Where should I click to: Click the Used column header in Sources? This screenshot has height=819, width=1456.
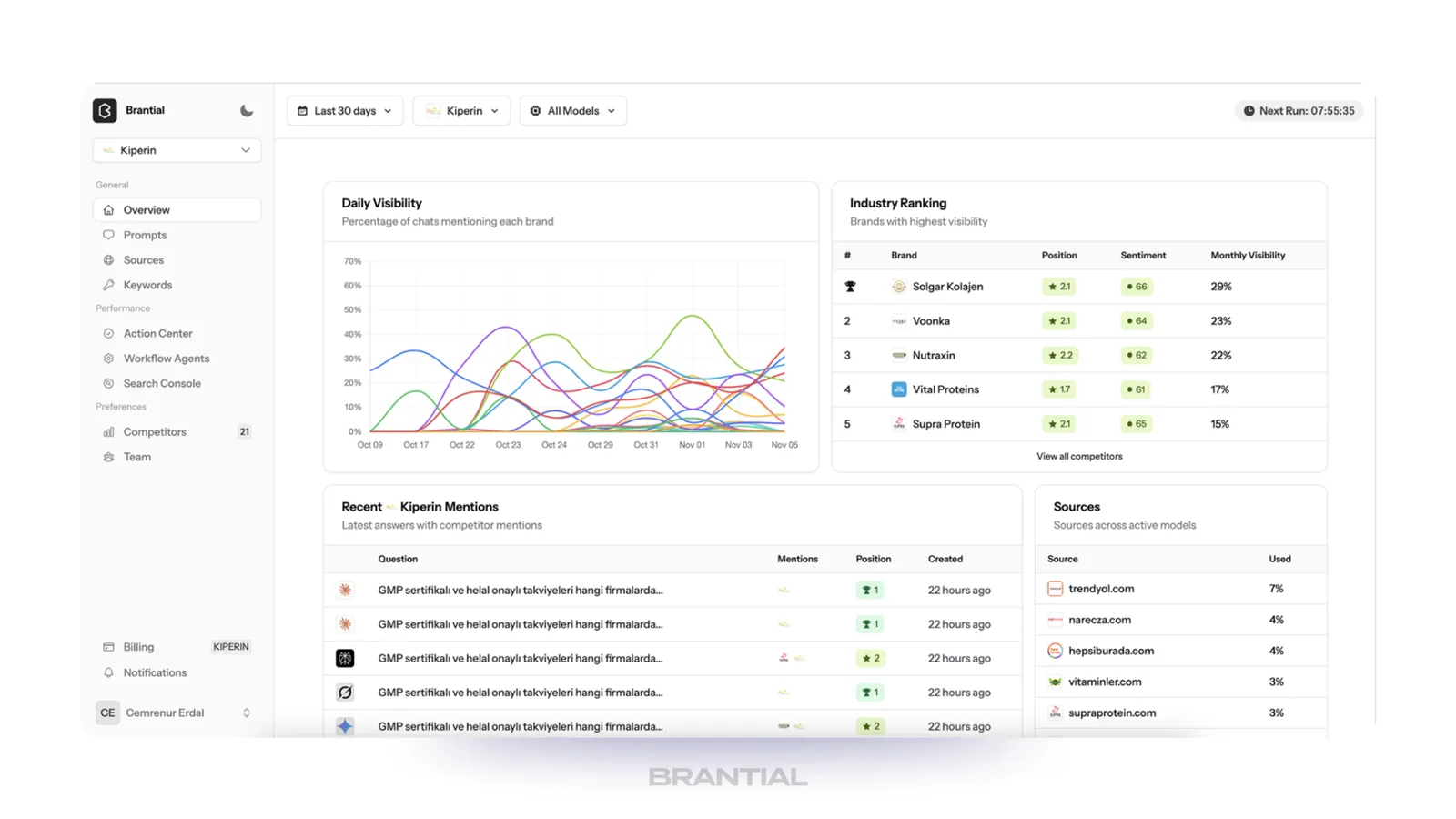1279,560
